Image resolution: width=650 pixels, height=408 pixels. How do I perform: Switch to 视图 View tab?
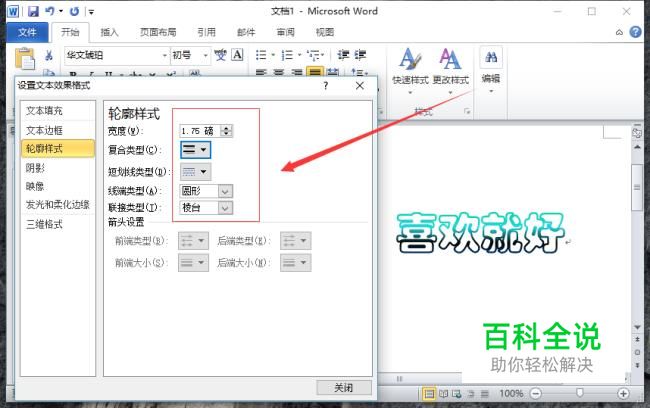(x=325, y=32)
